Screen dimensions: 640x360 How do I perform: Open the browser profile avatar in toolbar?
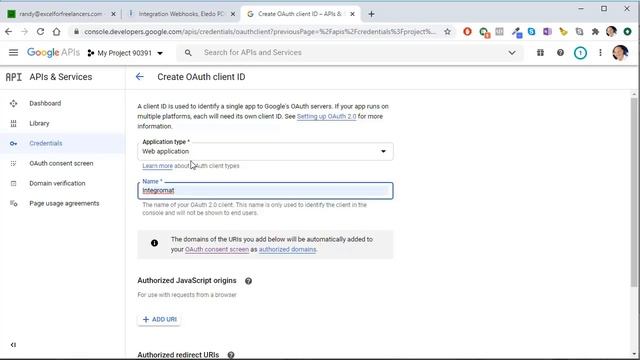(611, 31)
